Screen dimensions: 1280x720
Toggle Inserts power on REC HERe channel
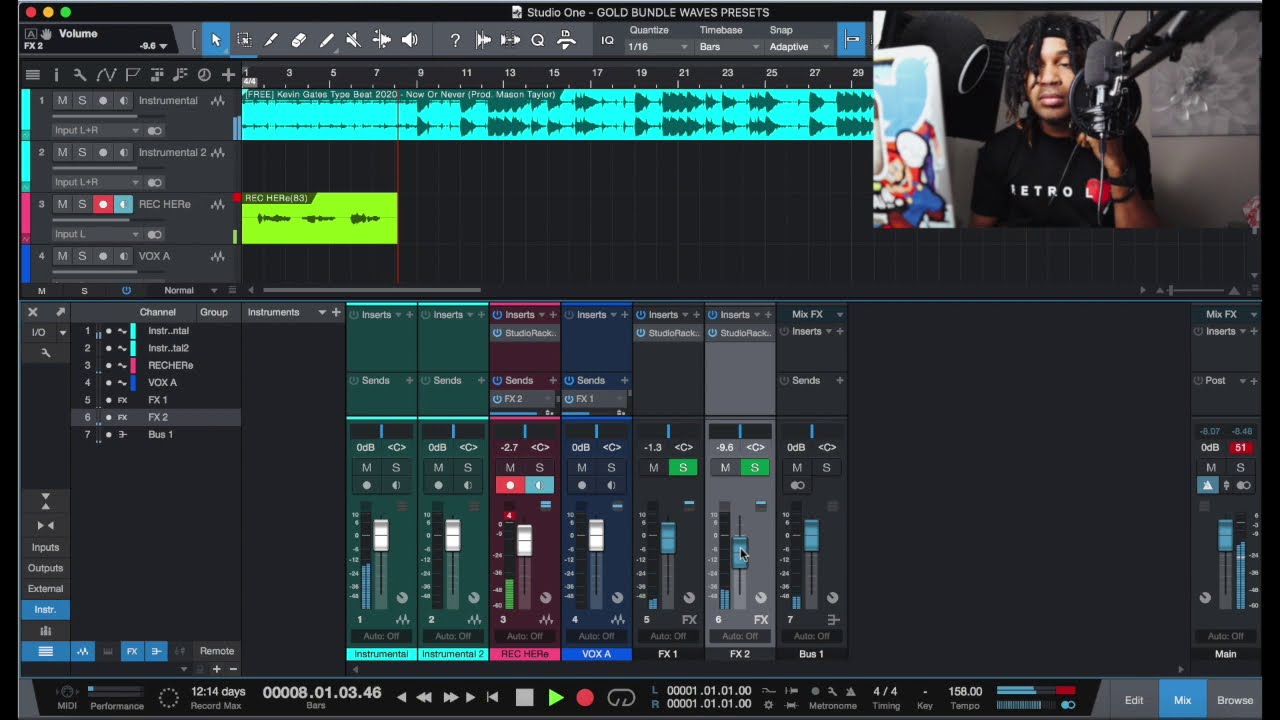pos(497,315)
